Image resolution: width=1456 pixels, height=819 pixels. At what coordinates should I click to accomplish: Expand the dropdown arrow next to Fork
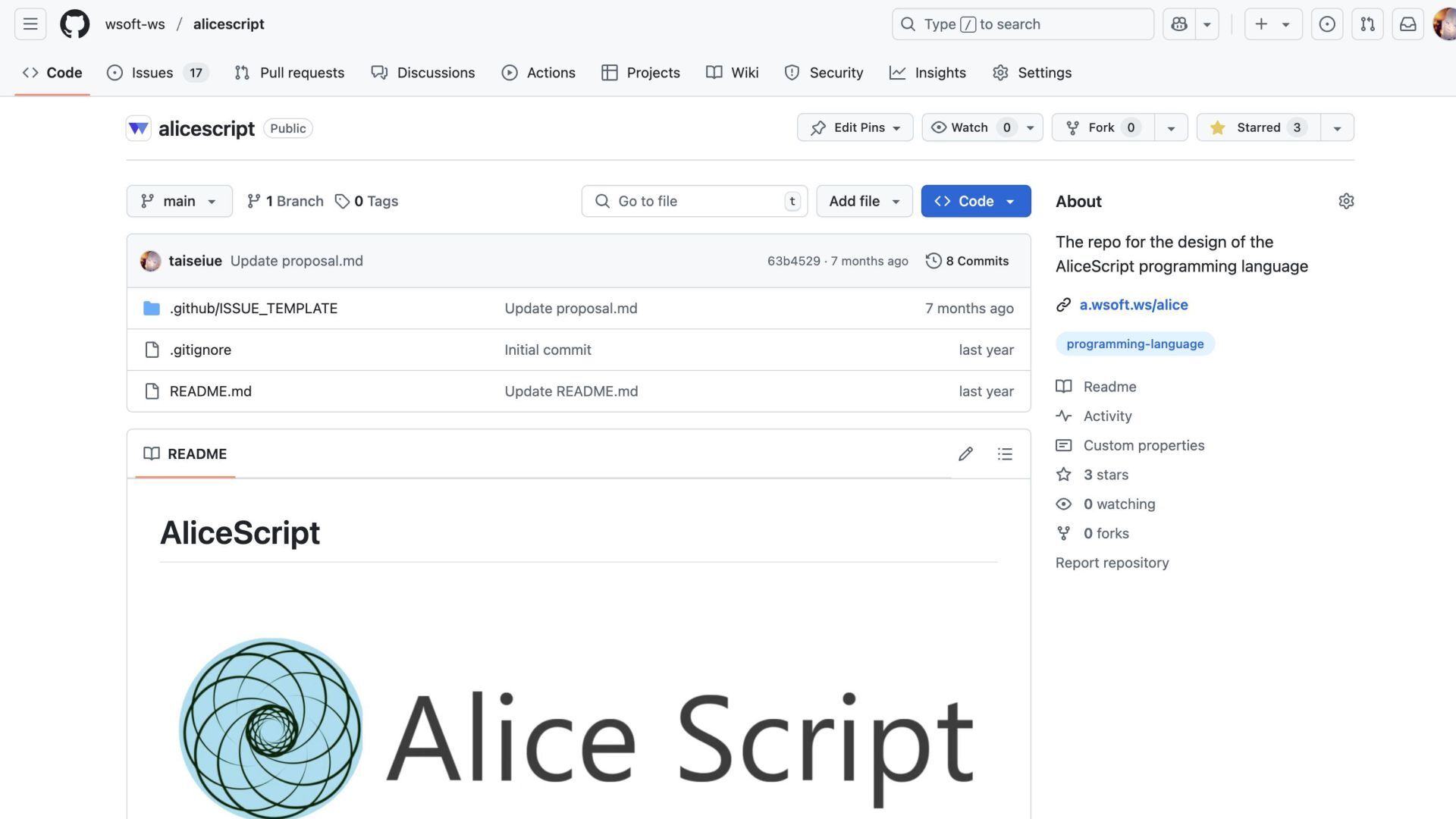click(1171, 127)
